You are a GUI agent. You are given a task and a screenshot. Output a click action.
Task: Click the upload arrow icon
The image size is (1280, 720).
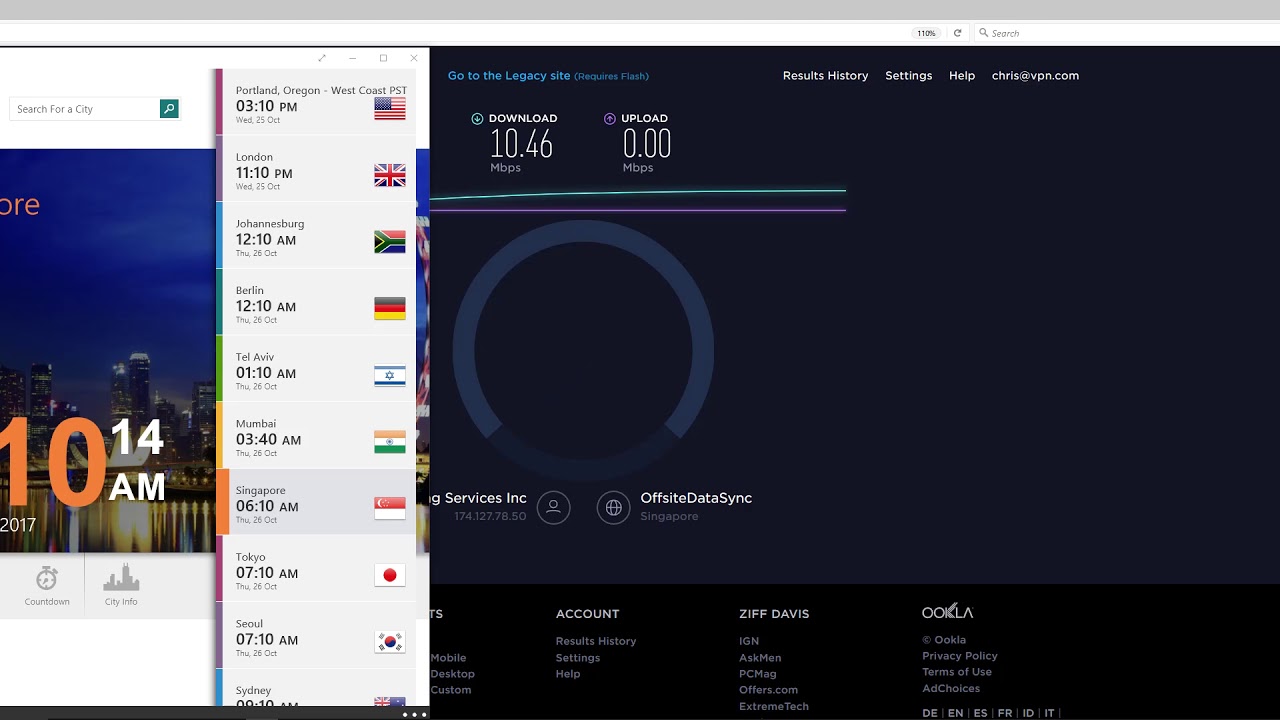610,118
